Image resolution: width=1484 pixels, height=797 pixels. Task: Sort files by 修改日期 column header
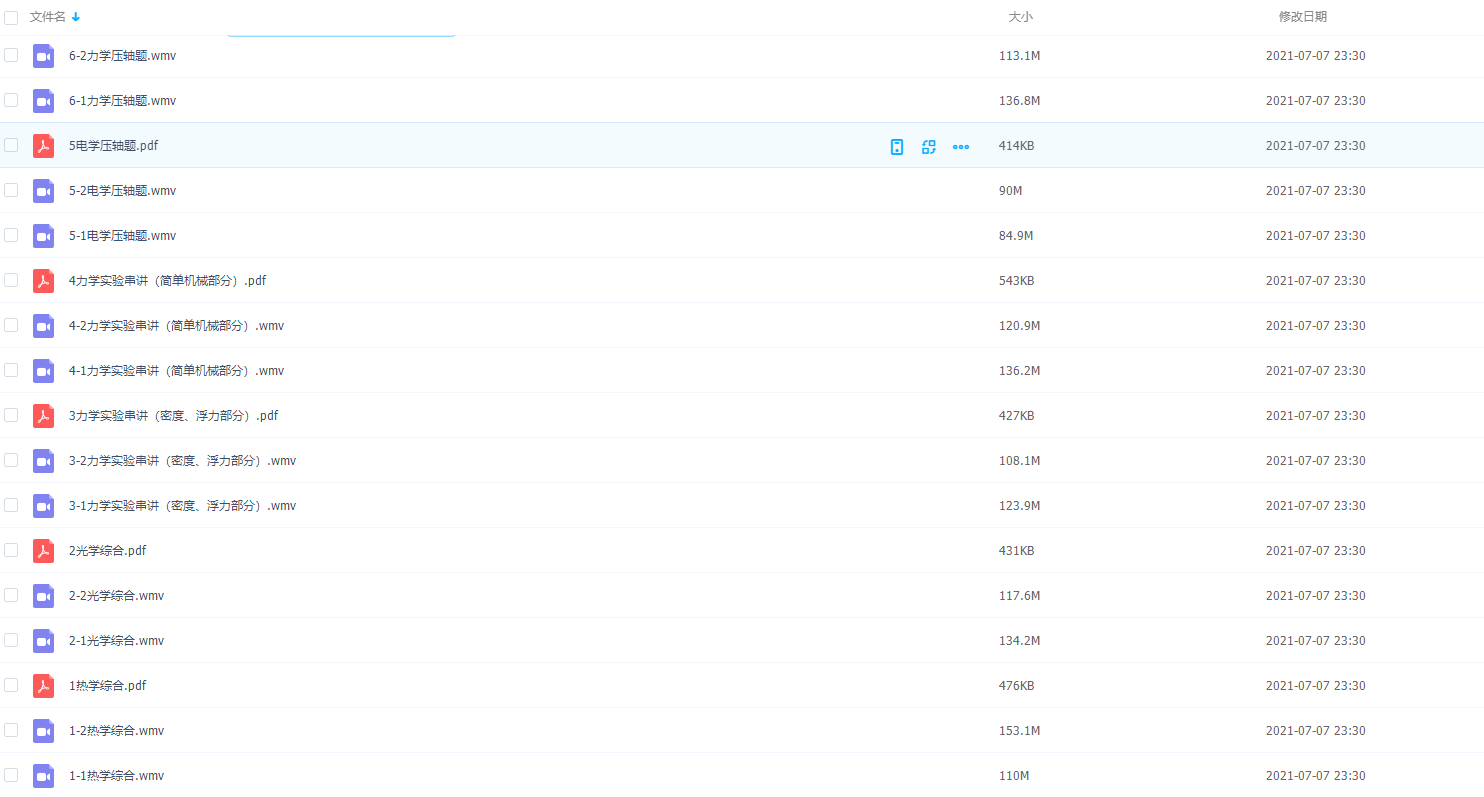tap(1302, 17)
